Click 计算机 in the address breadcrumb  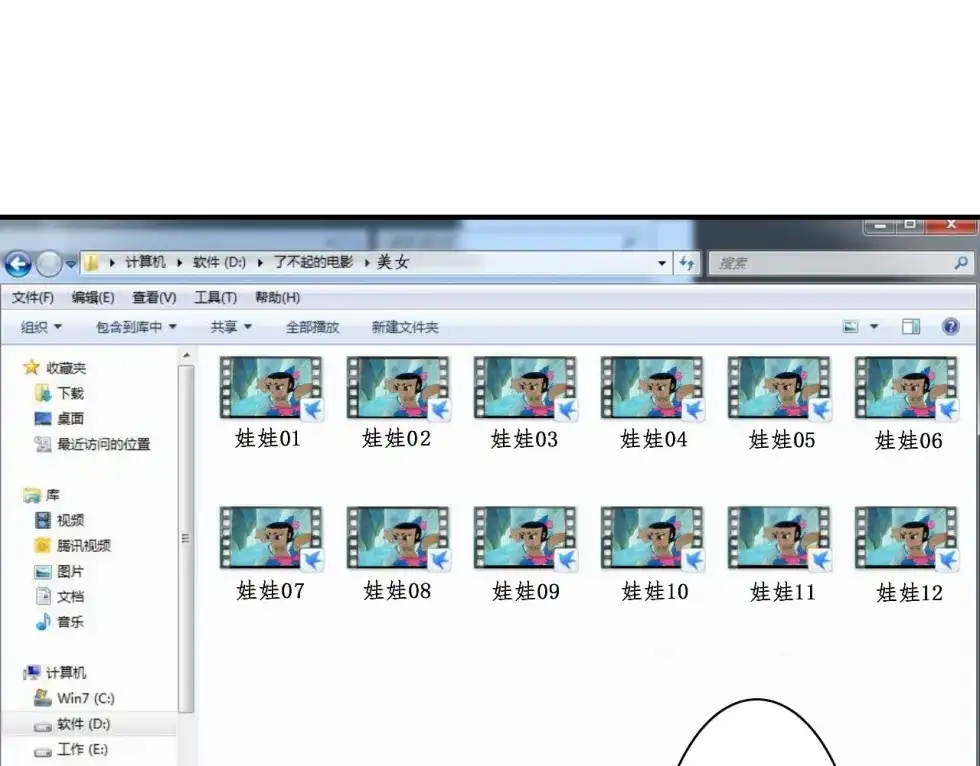pos(145,262)
